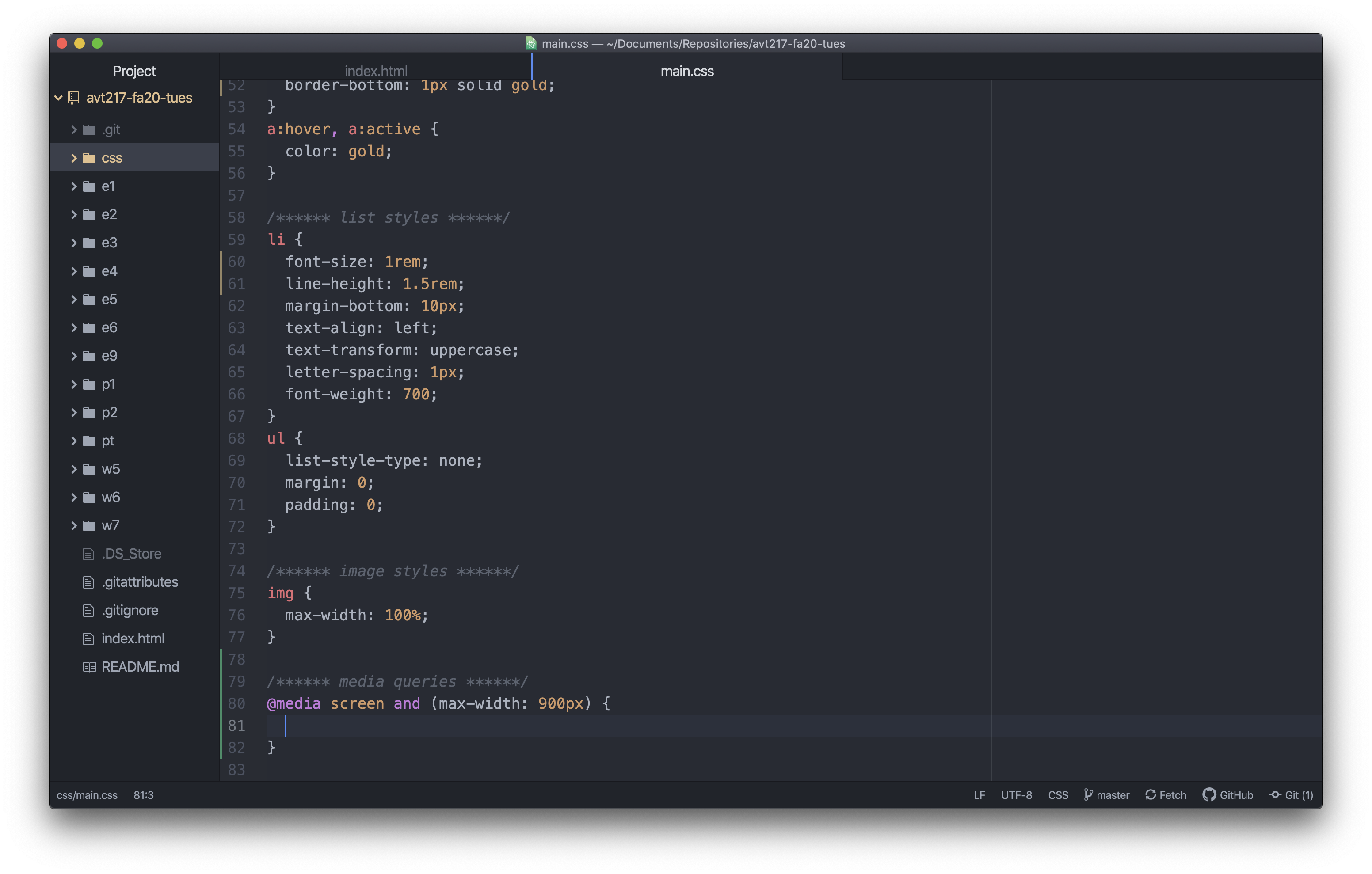Click line number 59 in the gutter
Viewport: 1372px width, 874px height.
pyautogui.click(x=236, y=240)
